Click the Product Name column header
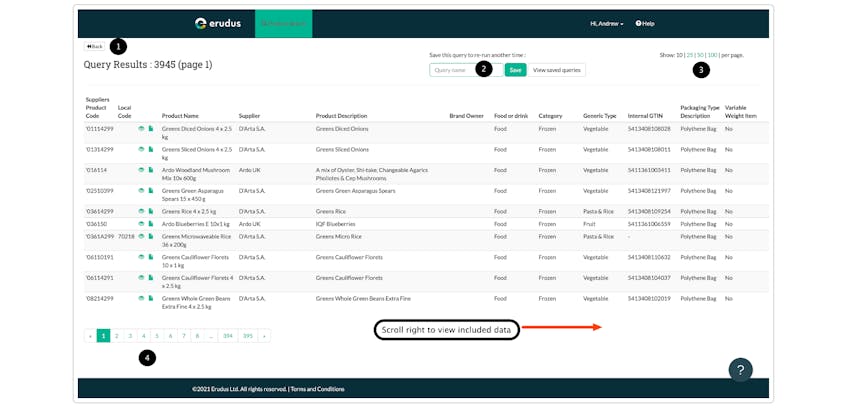 coord(180,116)
